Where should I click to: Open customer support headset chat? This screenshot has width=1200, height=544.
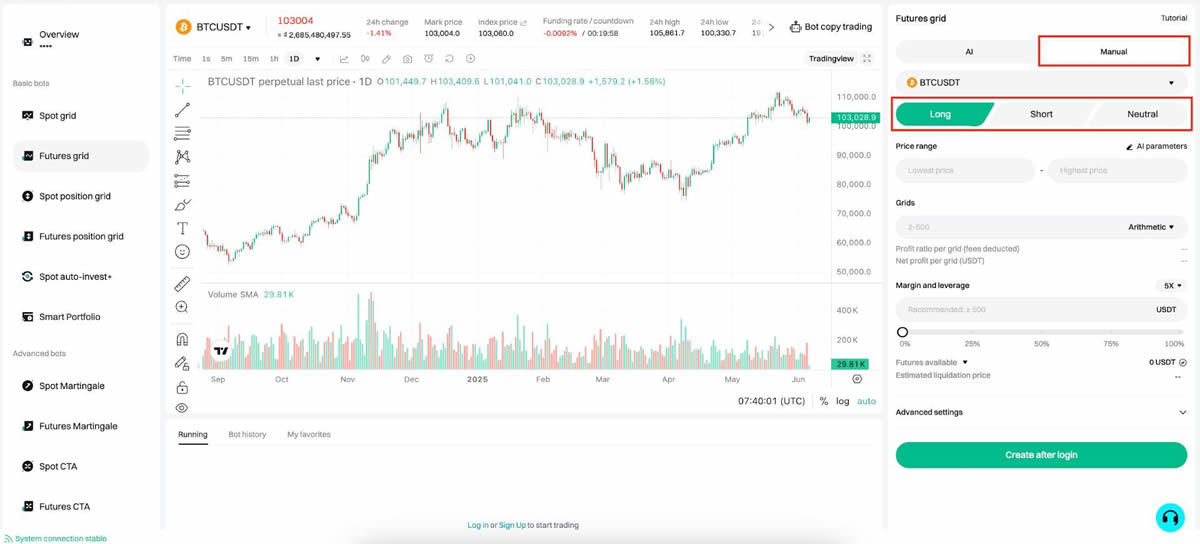coord(1169,517)
